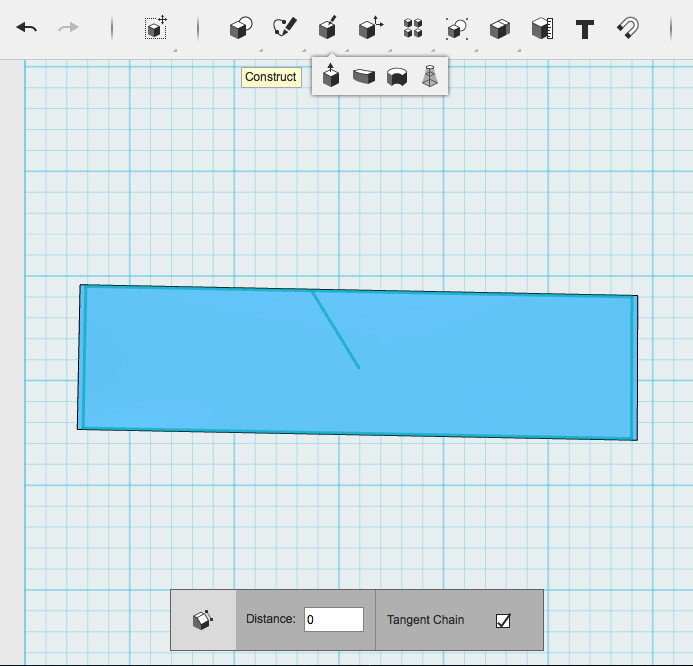Choose Loft from the Construct flyout
This screenshot has width=693, height=666.
(x=430, y=76)
